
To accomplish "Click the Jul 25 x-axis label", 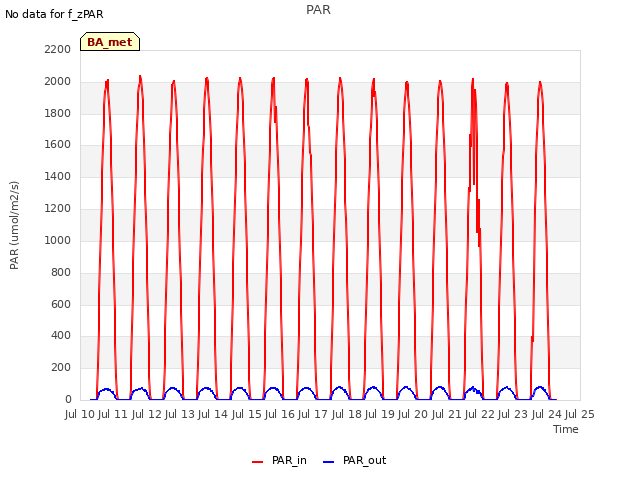I will pyautogui.click(x=580, y=414).
